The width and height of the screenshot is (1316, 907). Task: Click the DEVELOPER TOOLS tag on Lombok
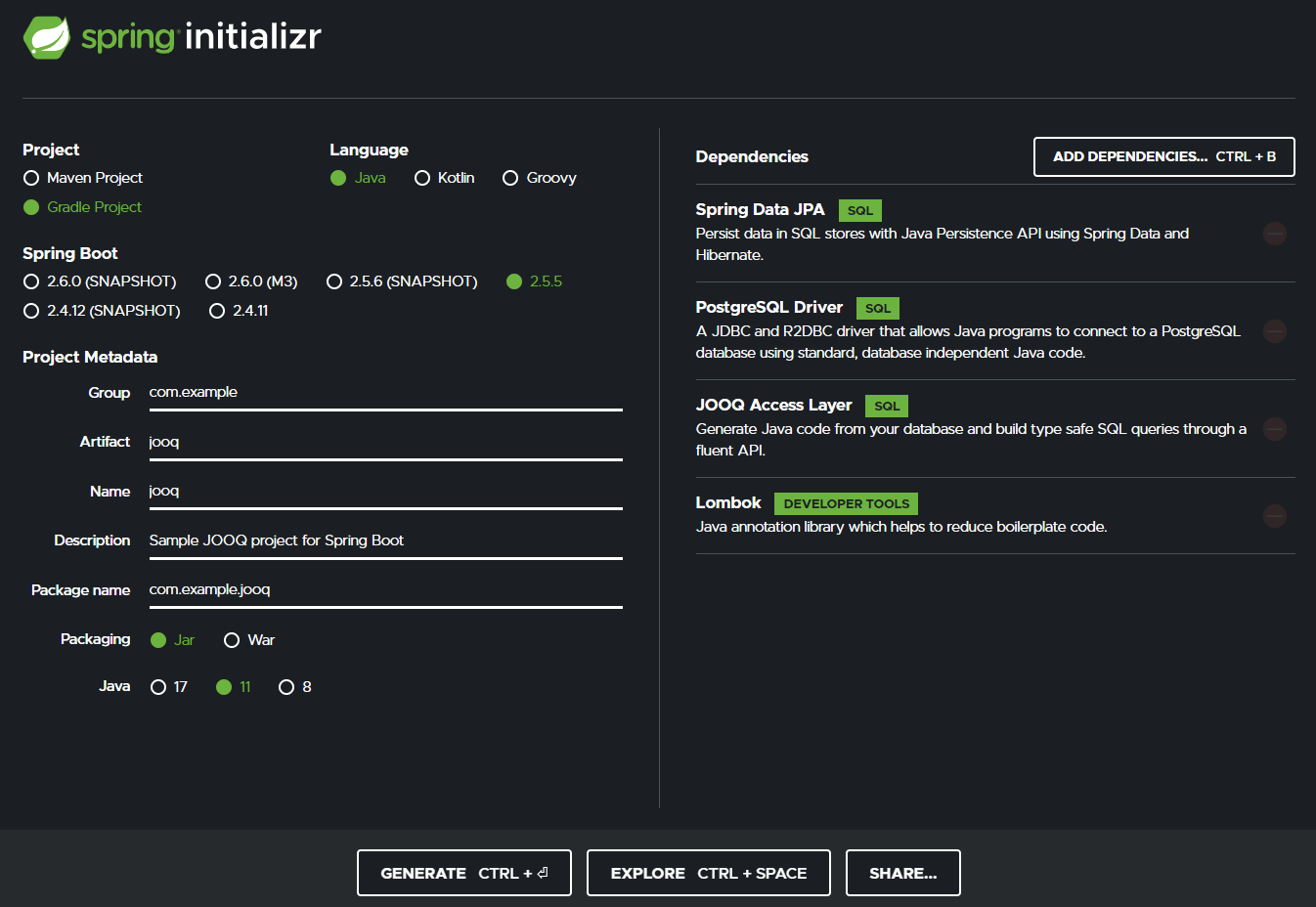click(847, 503)
